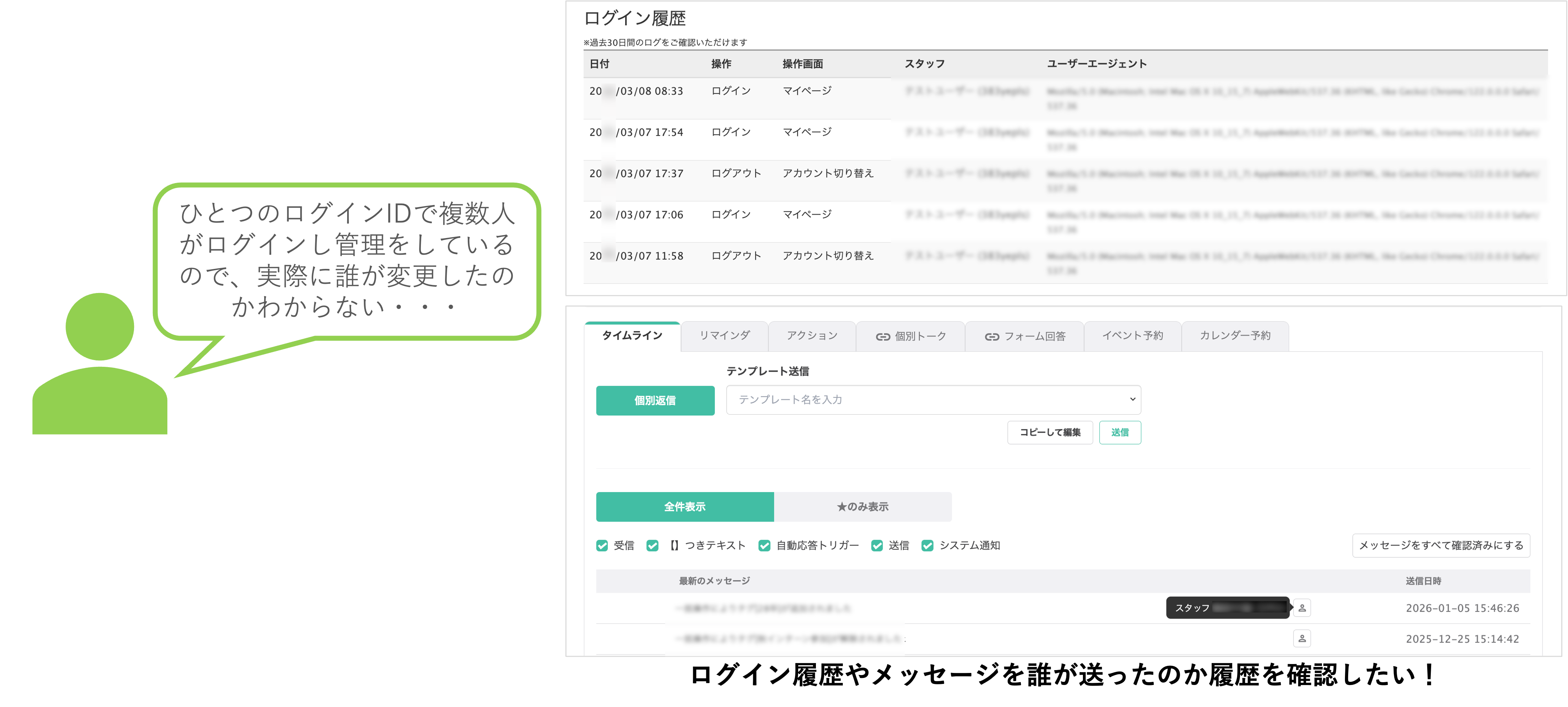Image resolution: width=1568 pixels, height=707 pixels.
Task: Switch to ★のみ表示 view
Action: click(862, 507)
